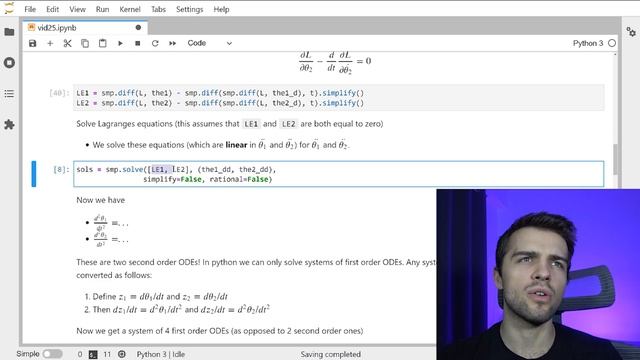Open Running Terminals and Kernels panel
Viewport: 640px width, 360px height.
[9, 63]
